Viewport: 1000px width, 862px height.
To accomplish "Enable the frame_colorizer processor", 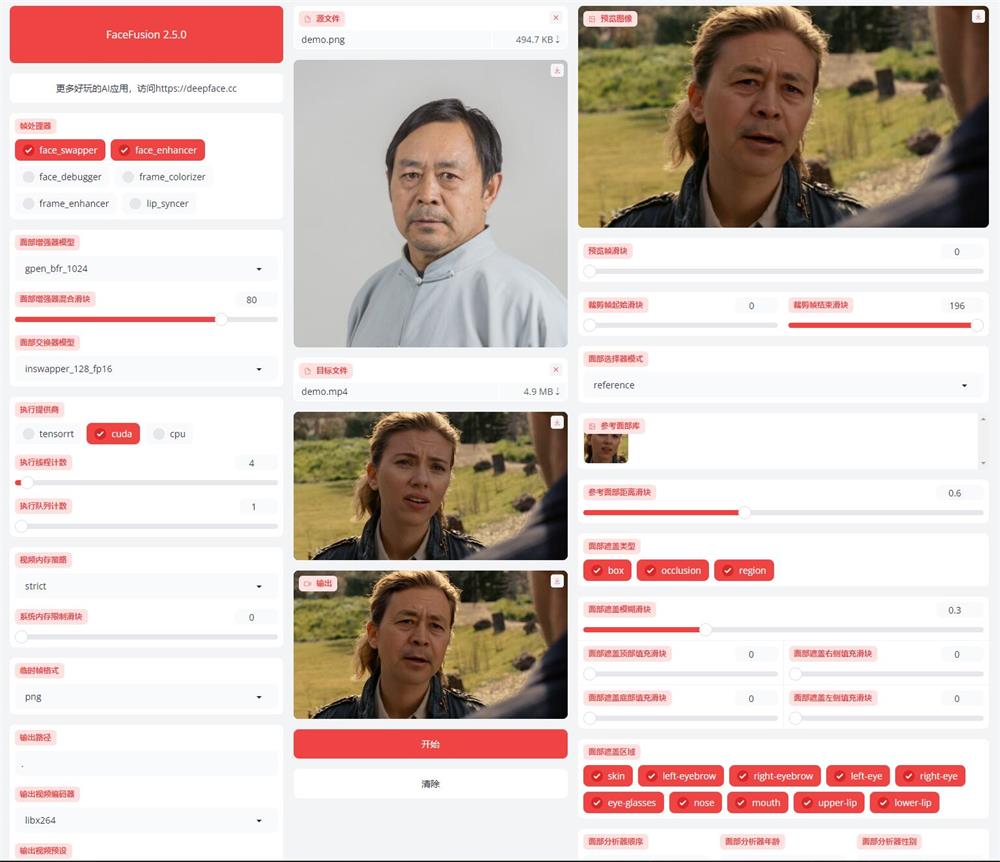I will click(164, 177).
